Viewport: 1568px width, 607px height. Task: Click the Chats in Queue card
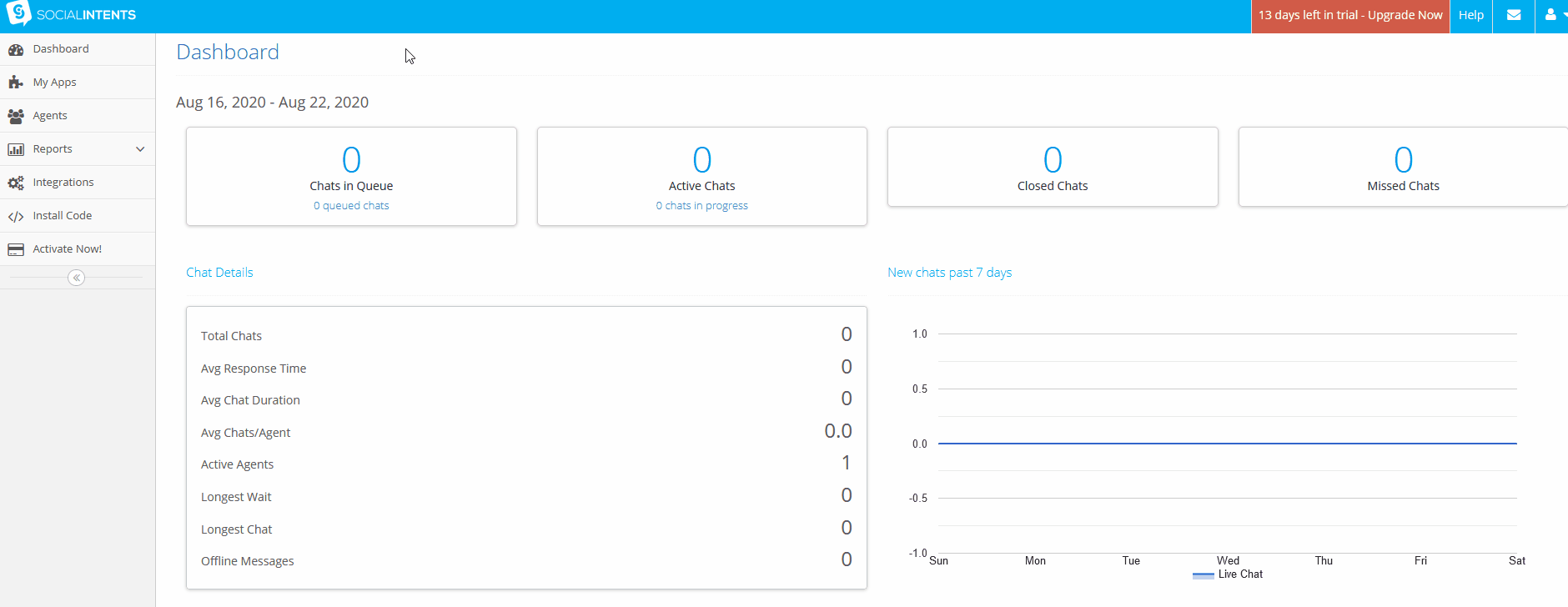click(x=351, y=176)
